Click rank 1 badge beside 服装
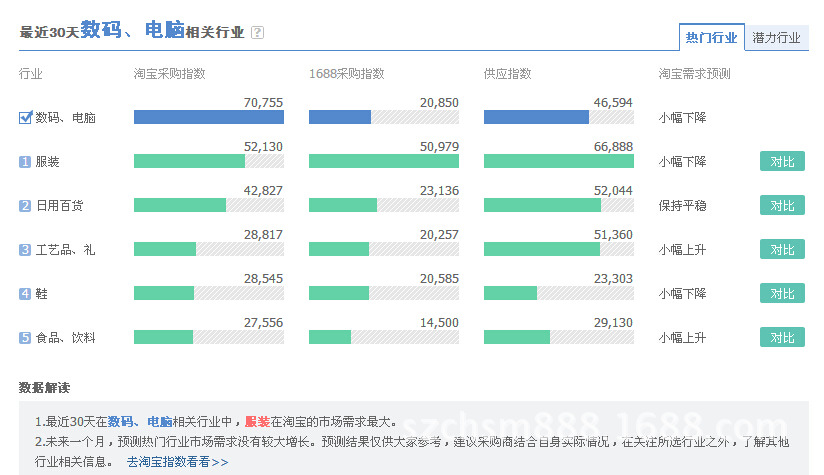Screen dimensions: 824x475 (25, 162)
